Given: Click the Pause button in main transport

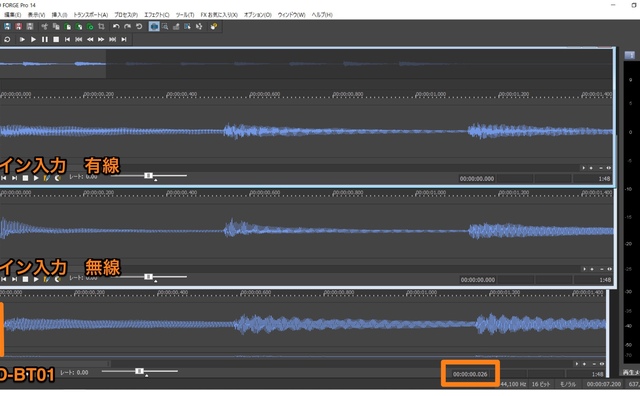Looking at the screenshot, I should click(44, 39).
